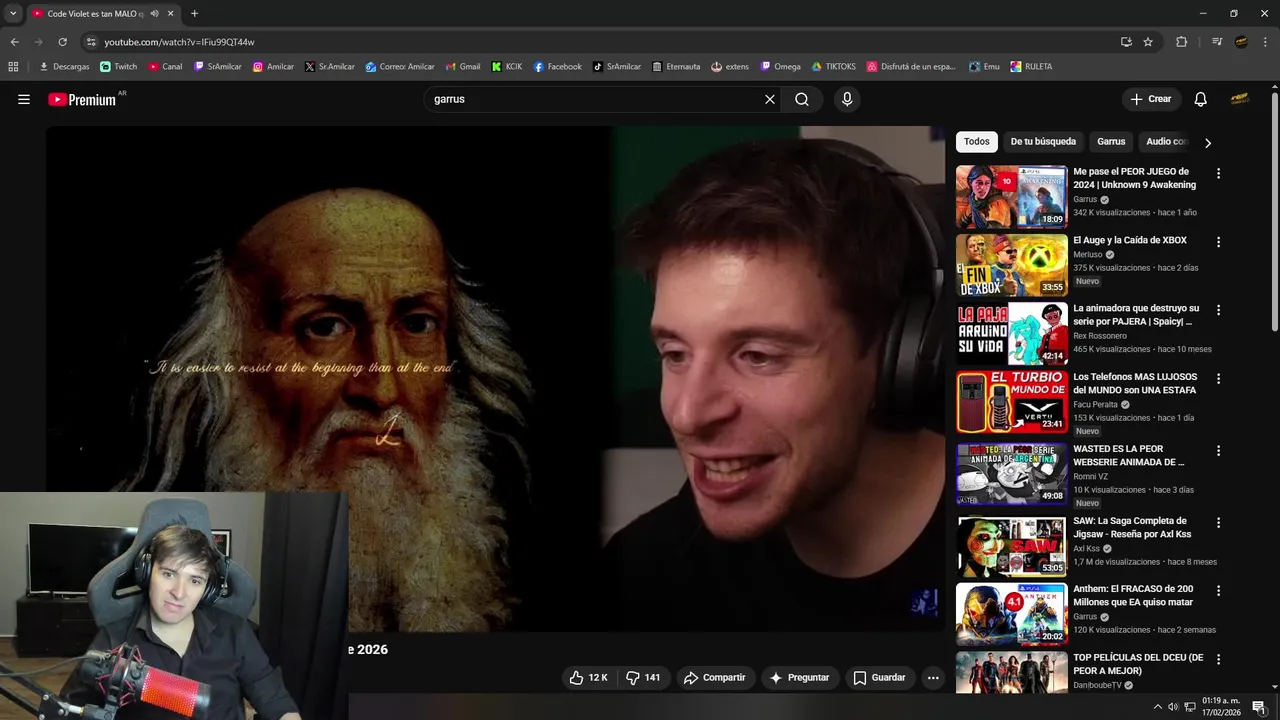Open the Twitch bookmark
Screen dimensions: 1280x720
[x=119, y=67]
